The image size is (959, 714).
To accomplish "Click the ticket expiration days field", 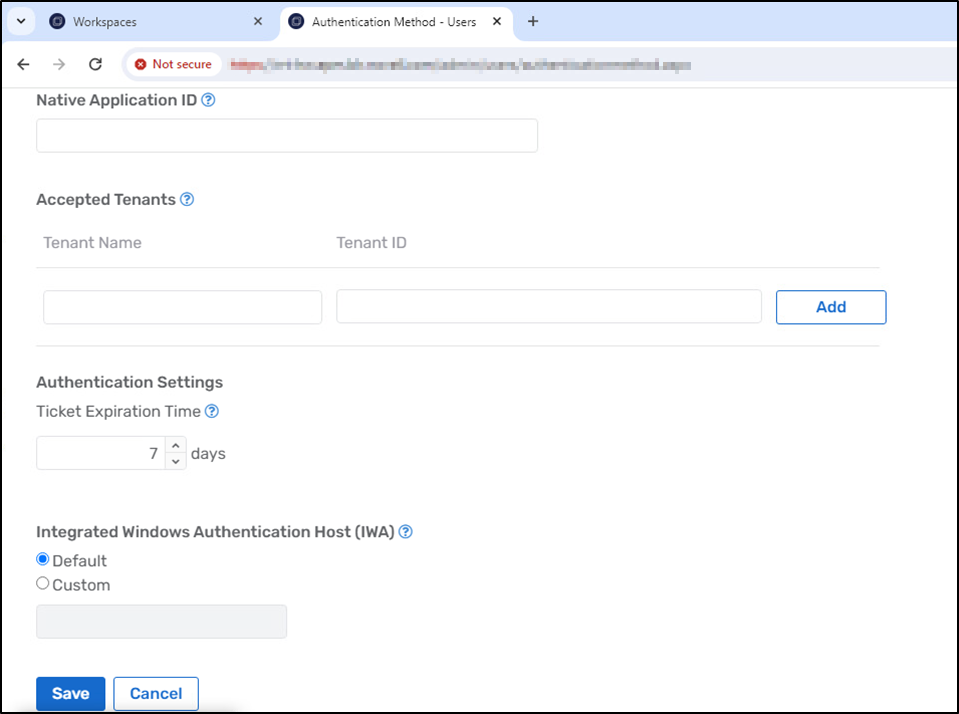I will point(101,453).
